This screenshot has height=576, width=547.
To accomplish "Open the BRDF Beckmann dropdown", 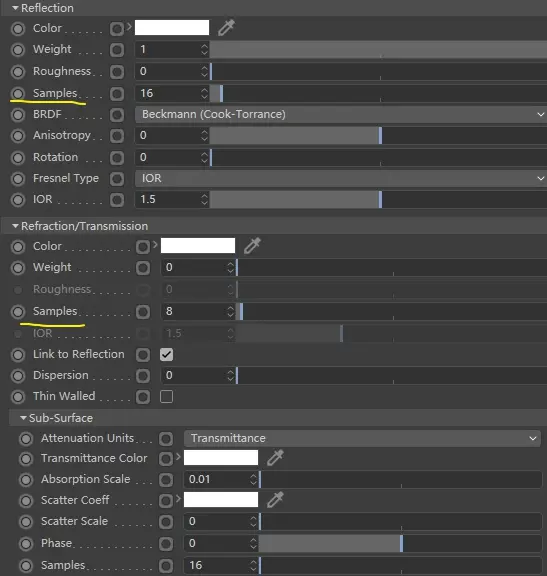I will click(x=341, y=114).
